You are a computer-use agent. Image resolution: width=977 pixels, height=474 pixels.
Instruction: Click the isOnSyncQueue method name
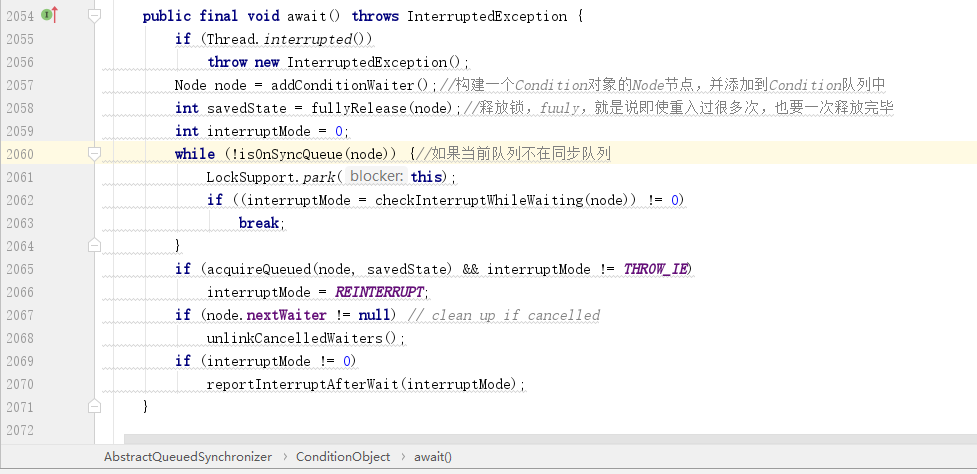[x=289, y=154]
